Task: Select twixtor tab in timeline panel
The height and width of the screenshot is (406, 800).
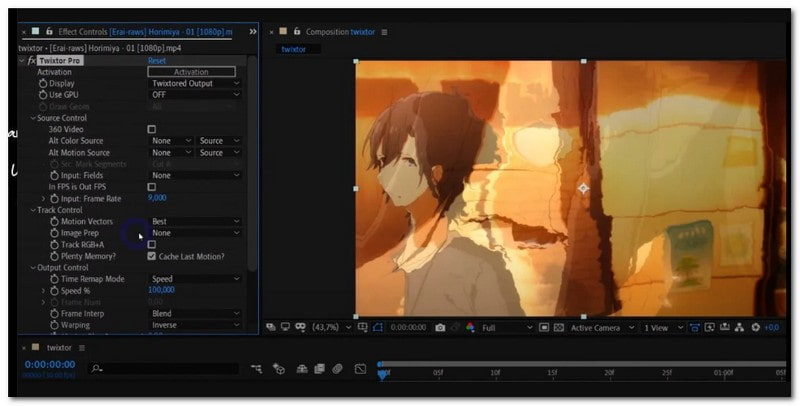Action: pyautogui.click(x=59, y=348)
